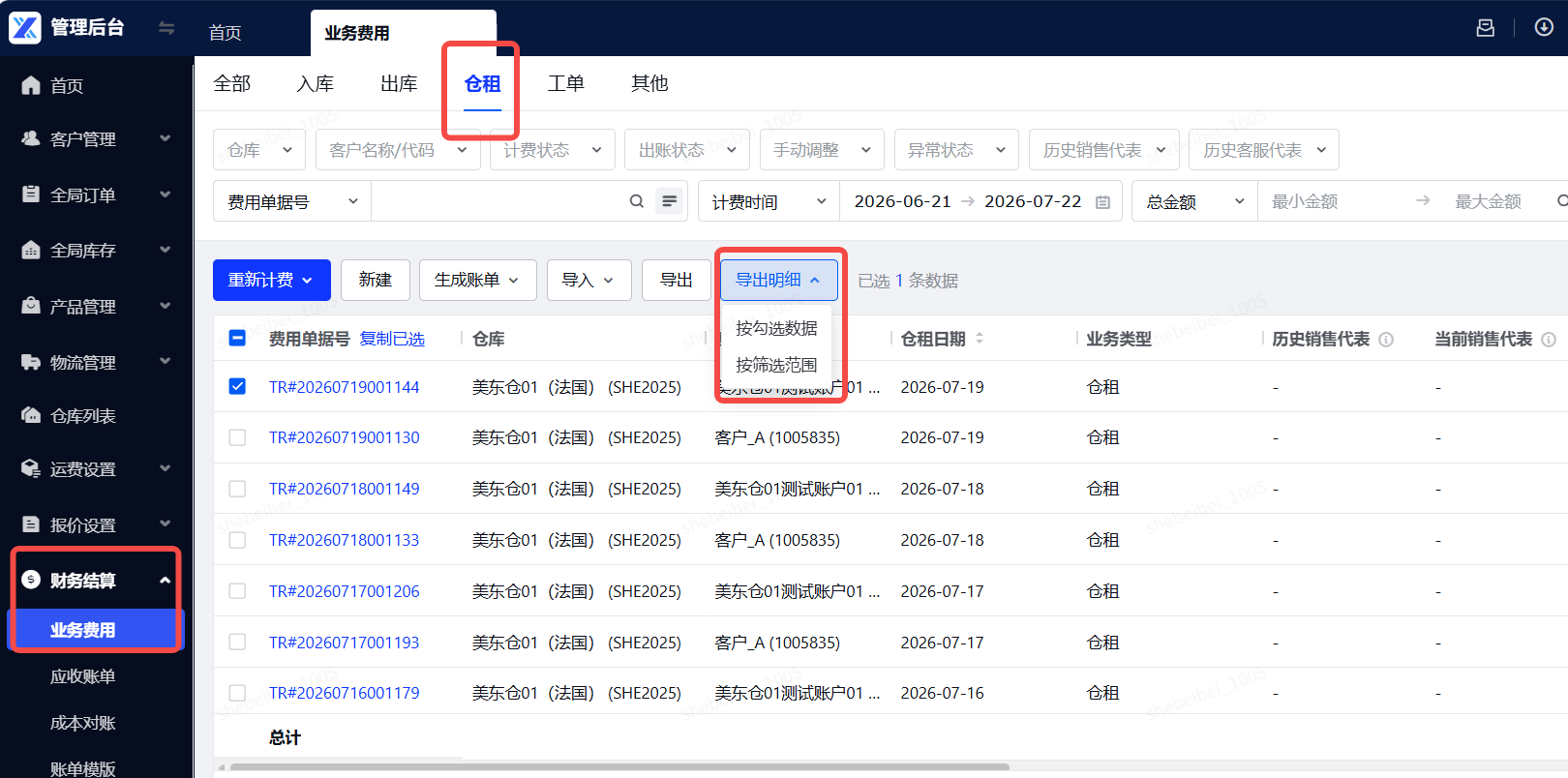Check the row TR#20260717001206
Viewport: 1568px width, 778px height.
[237, 591]
